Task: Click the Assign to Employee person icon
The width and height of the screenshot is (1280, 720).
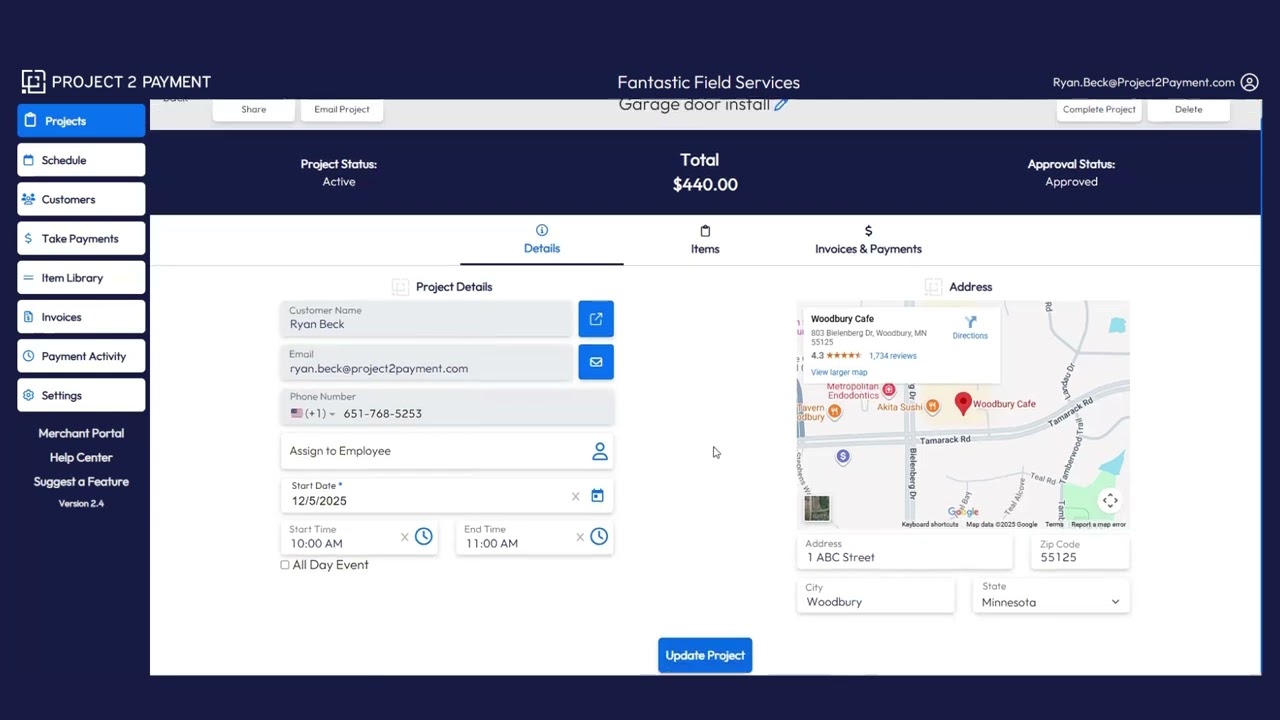Action: (600, 452)
